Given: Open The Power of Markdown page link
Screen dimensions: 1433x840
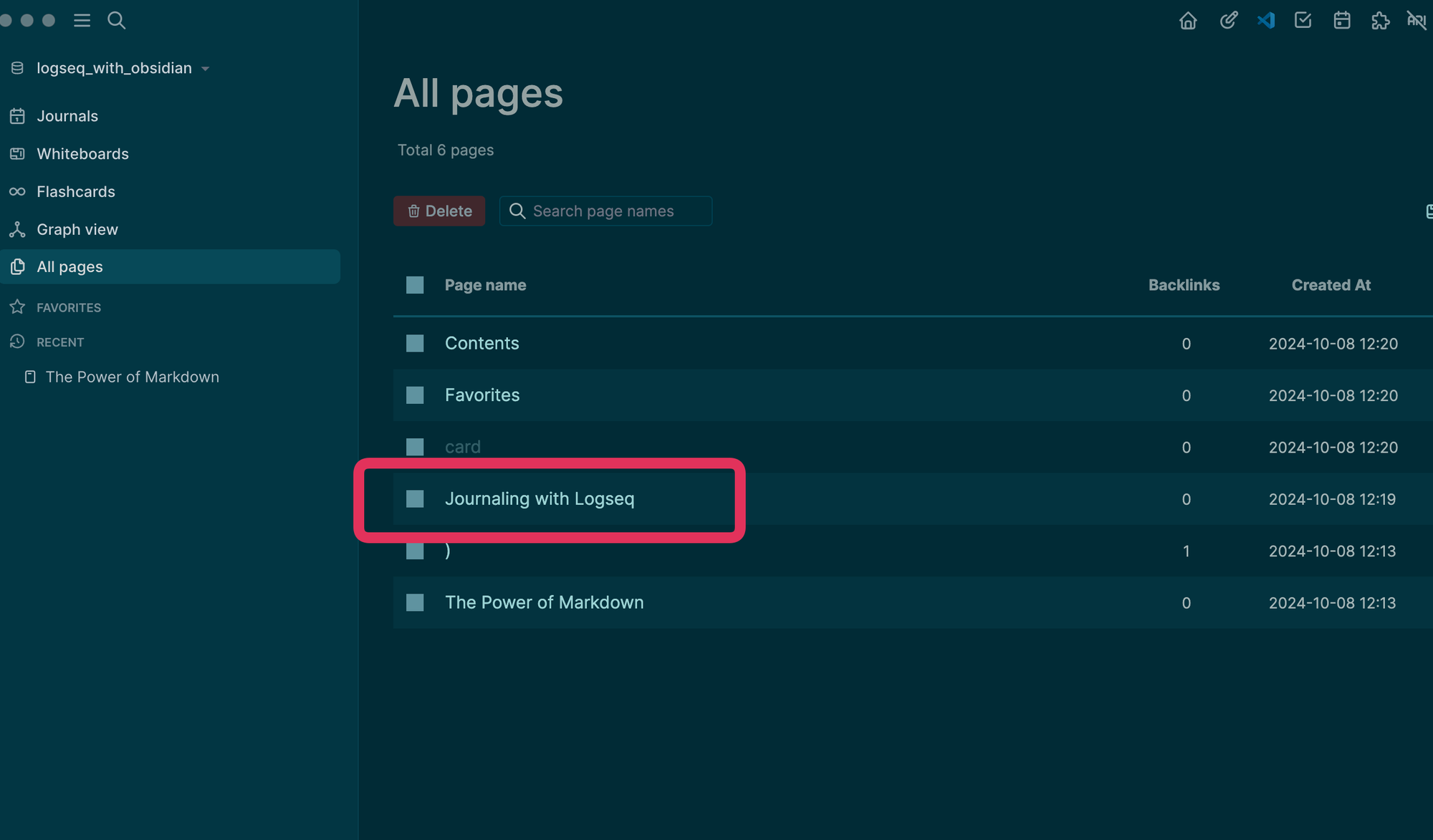Looking at the screenshot, I should [544, 603].
